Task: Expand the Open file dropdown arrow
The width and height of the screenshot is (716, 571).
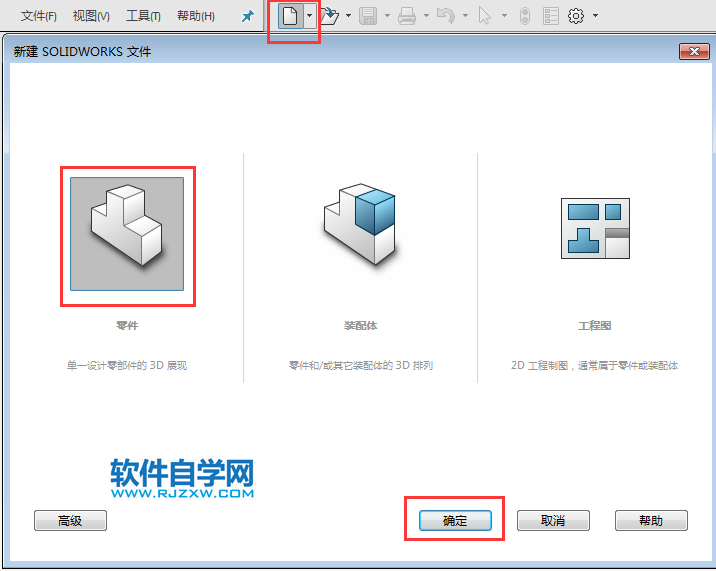Action: coord(348,16)
